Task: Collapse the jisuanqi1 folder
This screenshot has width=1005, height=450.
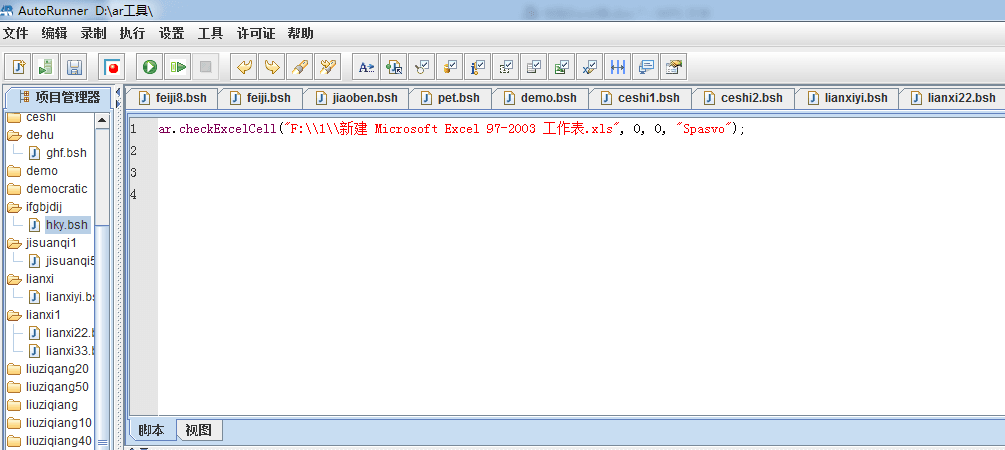Action: point(14,244)
